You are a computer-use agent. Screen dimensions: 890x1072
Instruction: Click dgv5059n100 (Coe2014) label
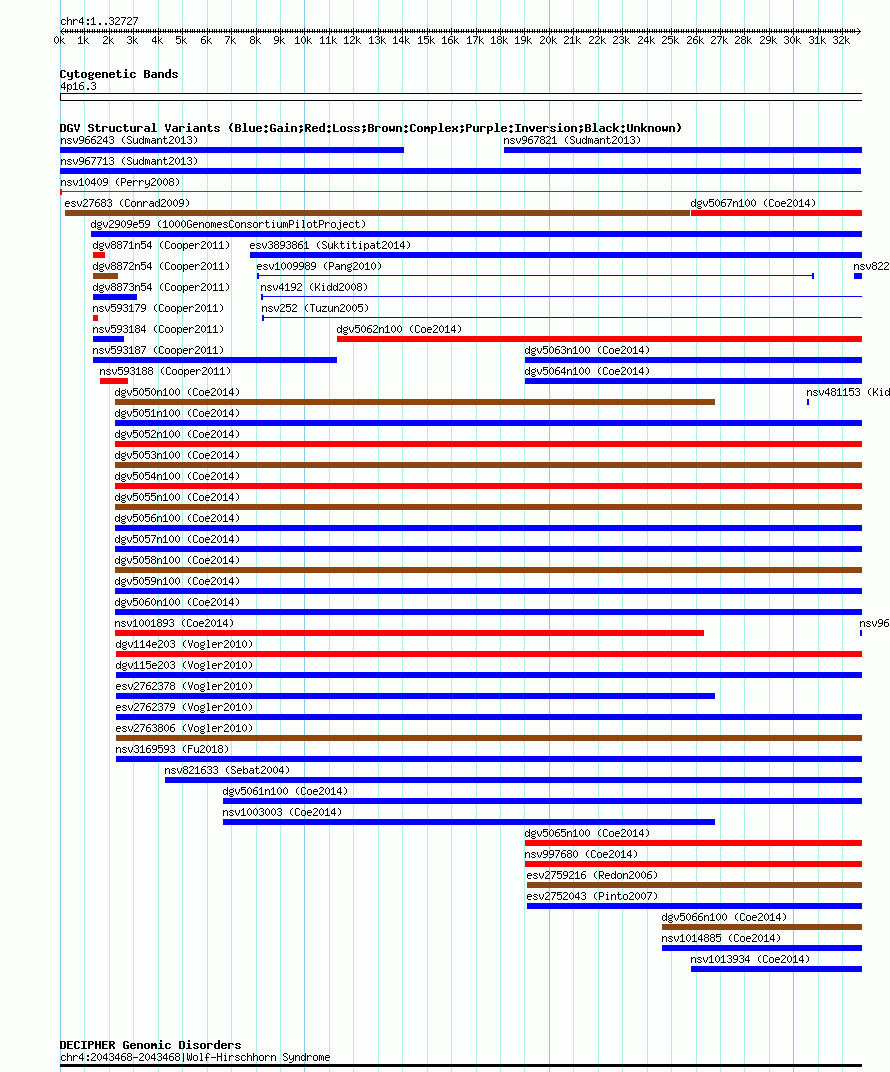pos(177,581)
